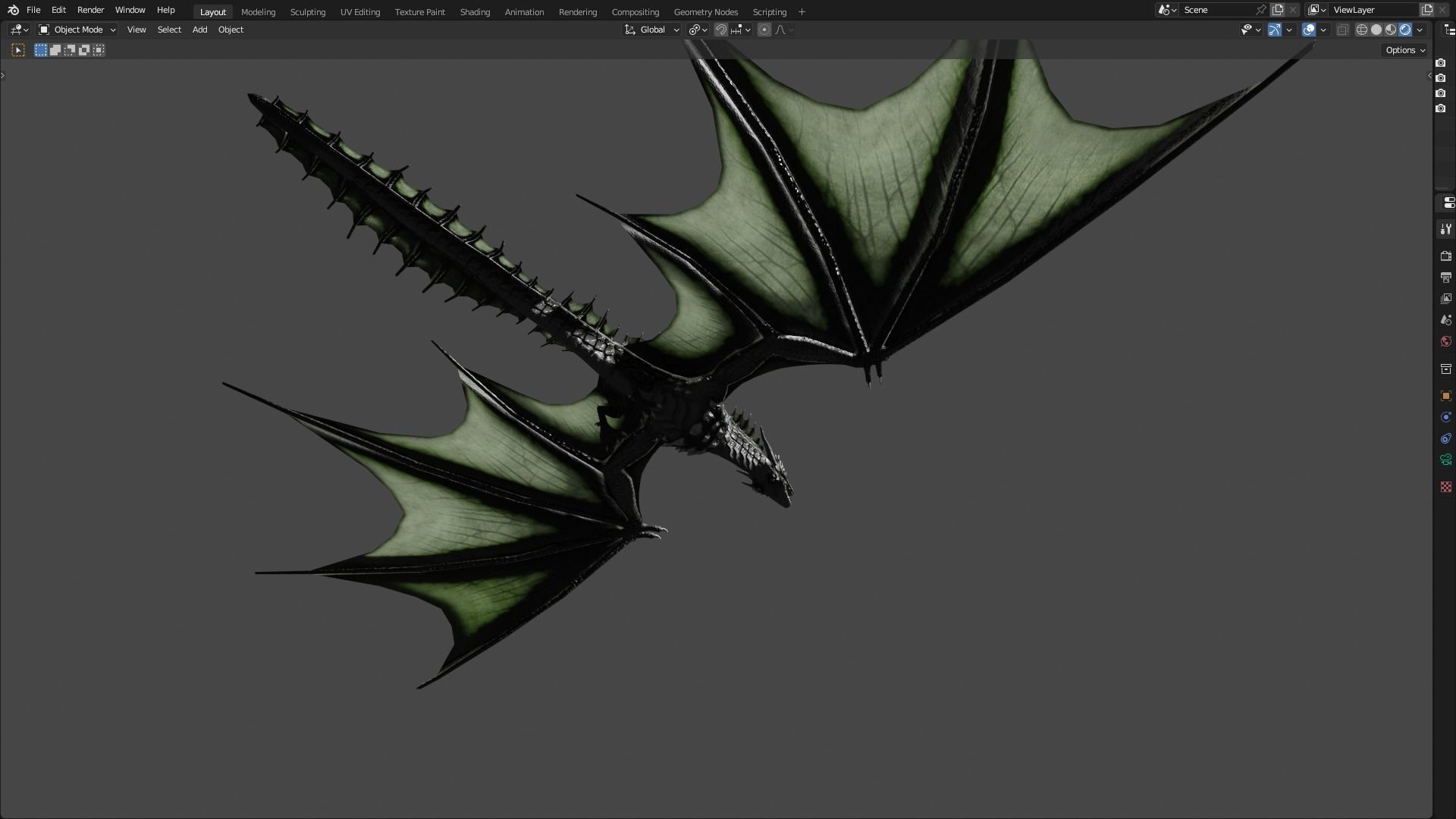Switch to the UV Editing workspace
The height and width of the screenshot is (819, 1456).
360,12
